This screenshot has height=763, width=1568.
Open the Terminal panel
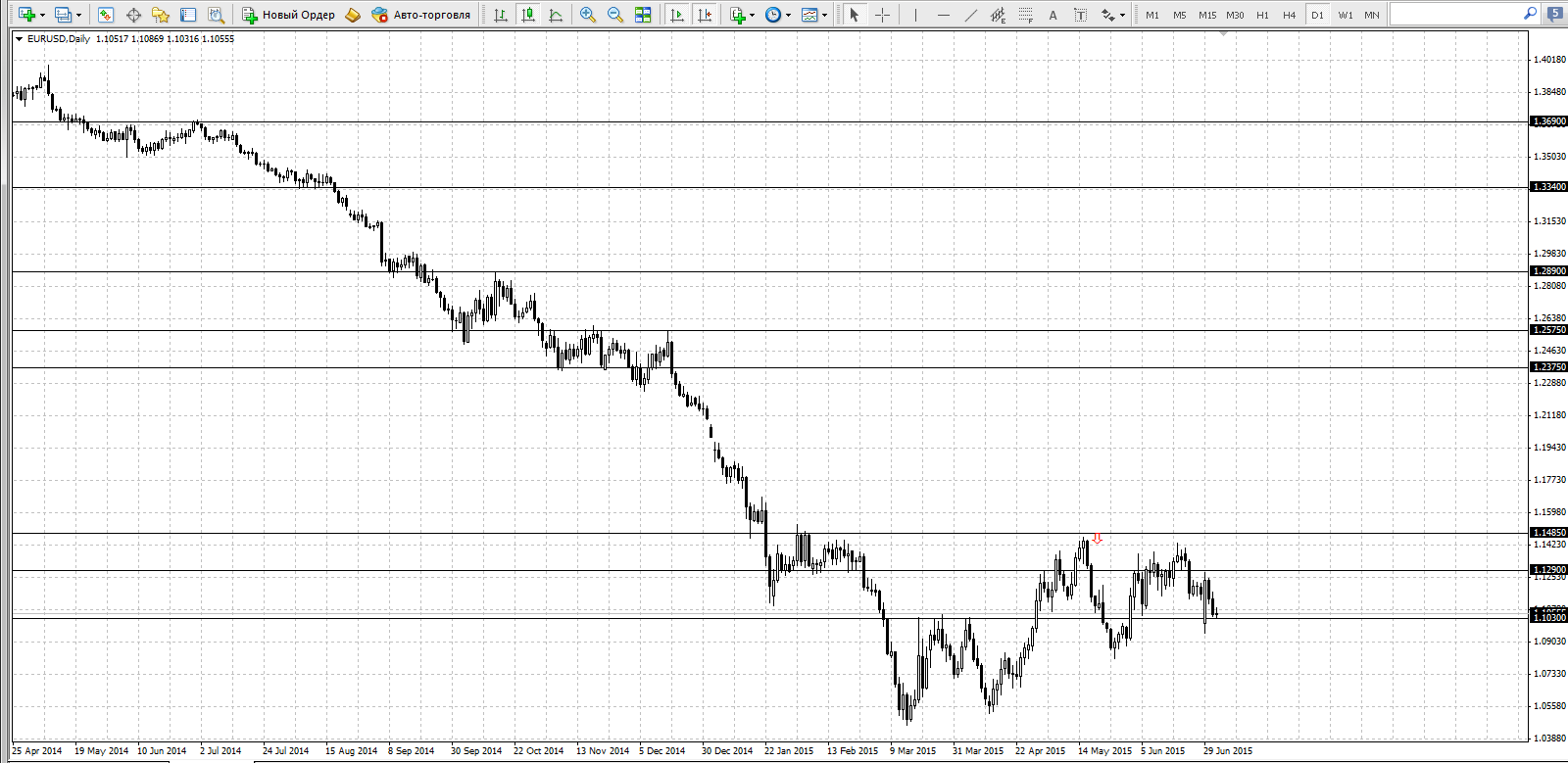click(188, 15)
